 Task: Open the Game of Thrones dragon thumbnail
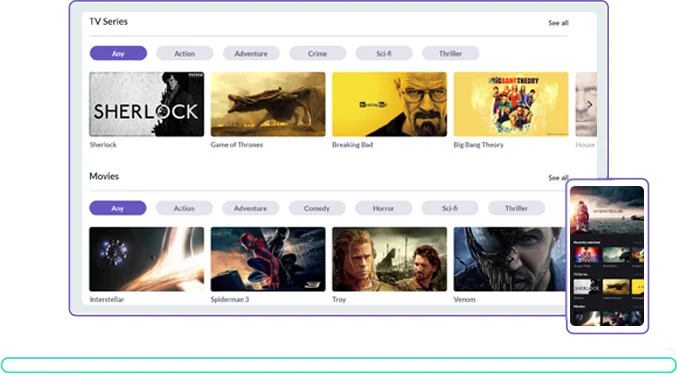pos(268,104)
